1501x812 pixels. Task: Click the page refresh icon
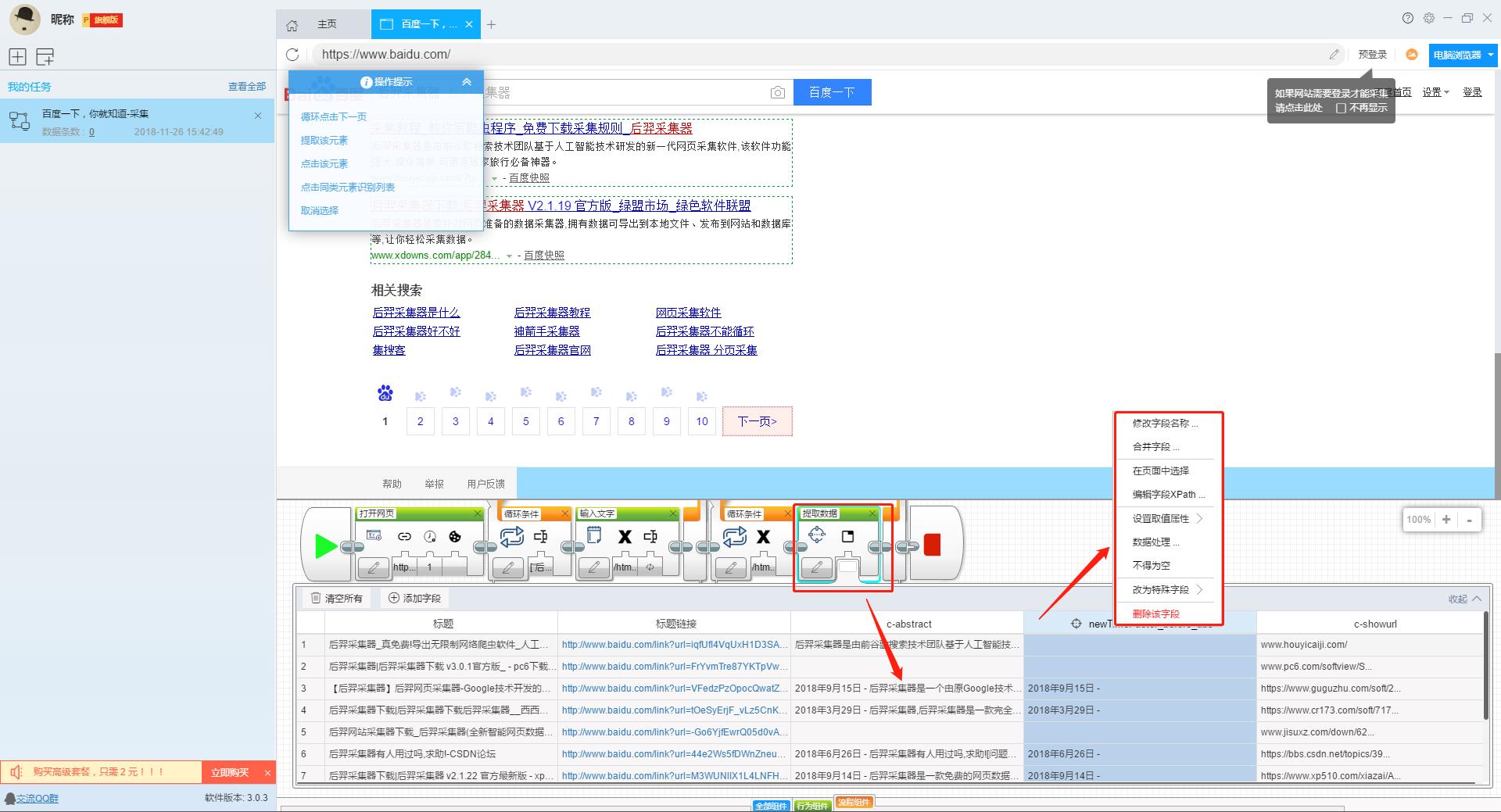292,55
